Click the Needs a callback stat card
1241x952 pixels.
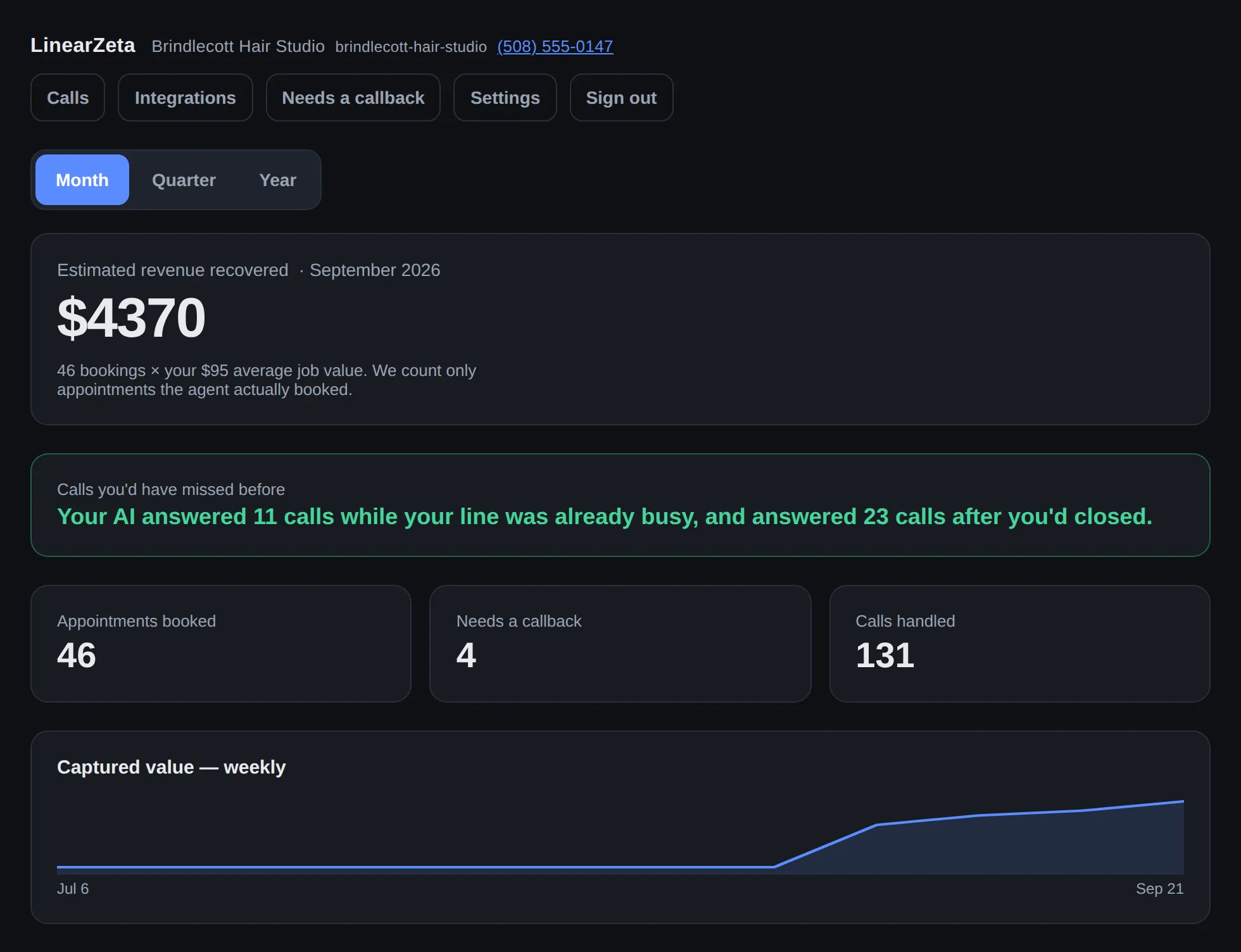click(620, 644)
